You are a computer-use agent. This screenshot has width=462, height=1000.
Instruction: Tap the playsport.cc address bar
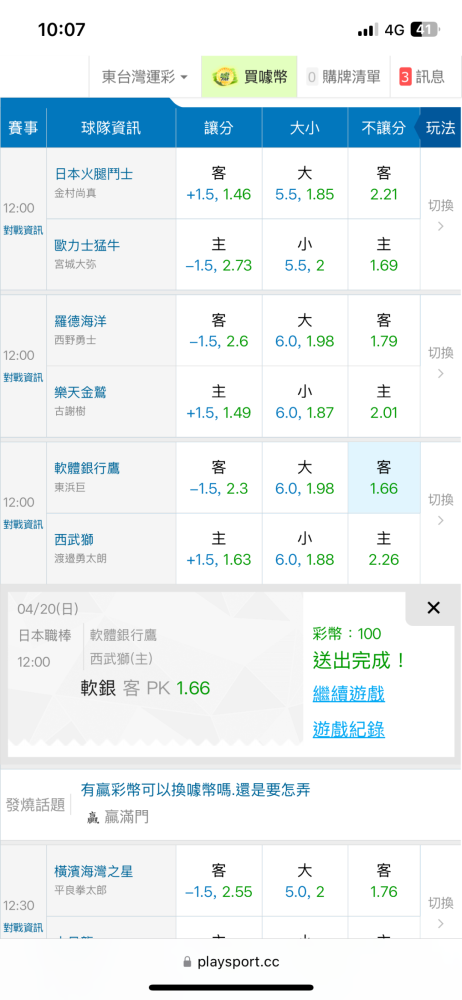[x=231, y=962]
